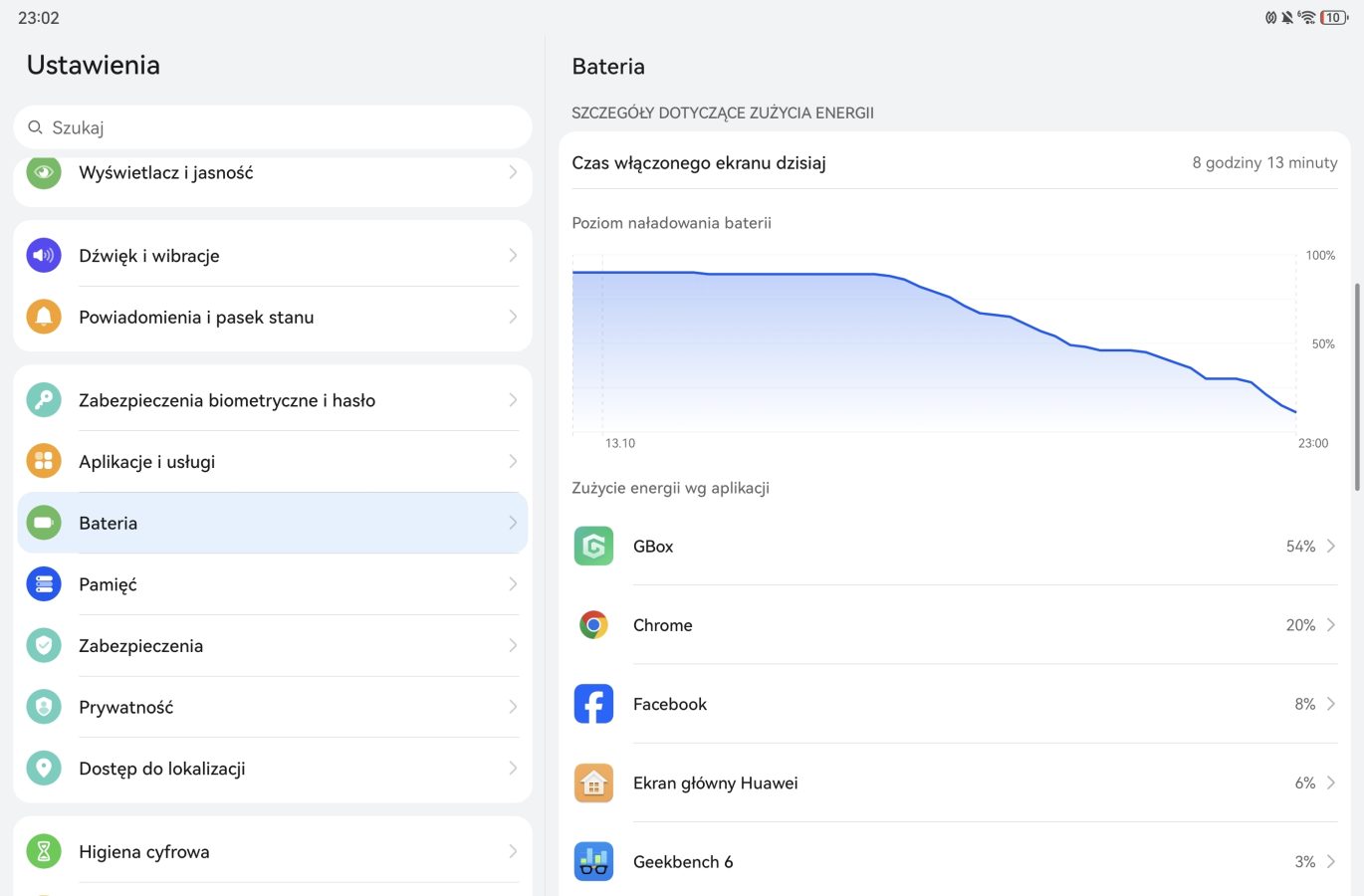Tap the Ekran główny Huawei house icon

[593, 783]
